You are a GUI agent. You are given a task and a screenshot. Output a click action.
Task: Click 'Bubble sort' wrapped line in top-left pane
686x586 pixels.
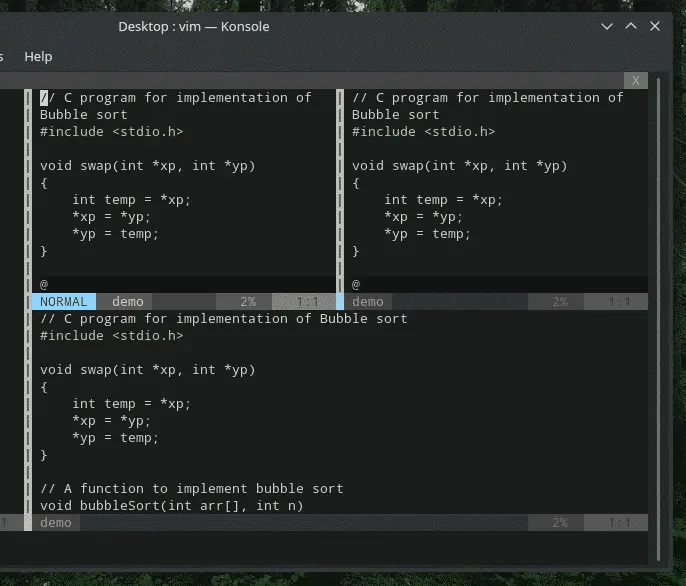pos(84,115)
